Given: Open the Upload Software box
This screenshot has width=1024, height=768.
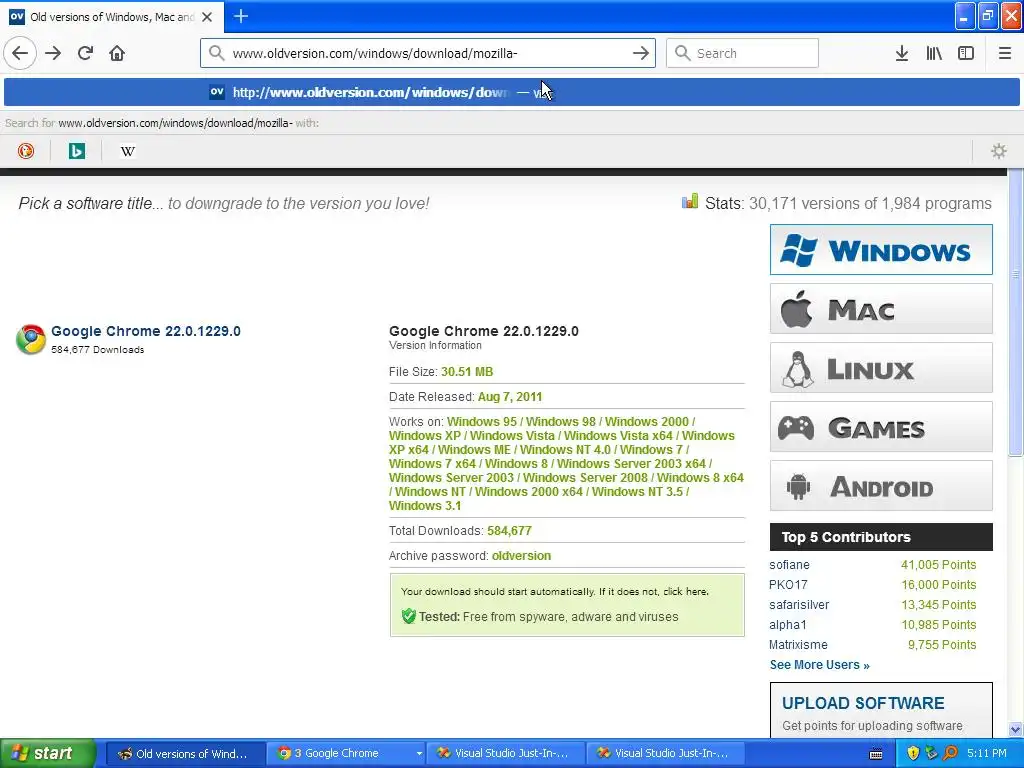Looking at the screenshot, I should coord(881,711).
